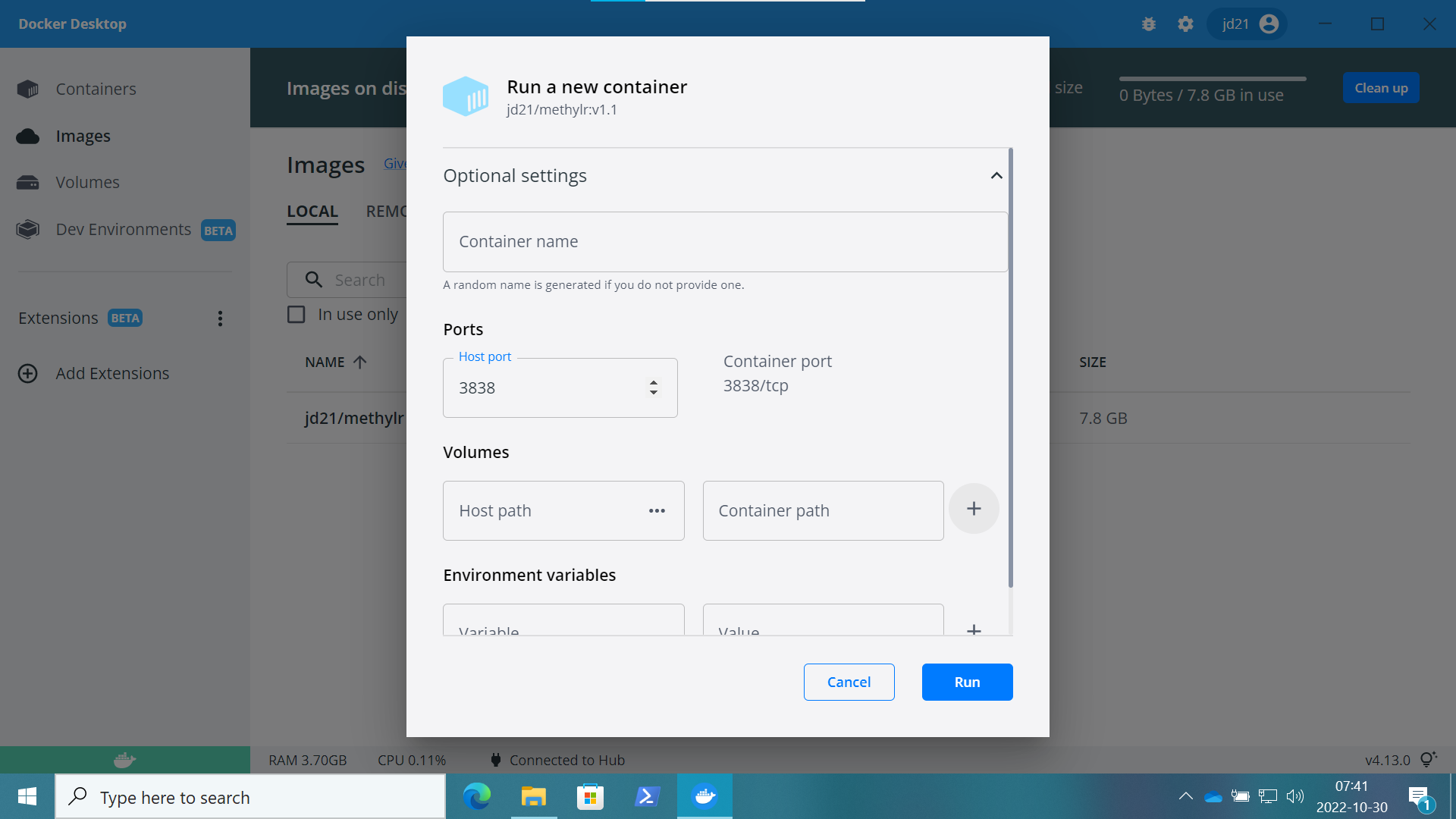The height and width of the screenshot is (819, 1456).
Task: Click the container image cube icon
Action: pyautogui.click(x=466, y=96)
